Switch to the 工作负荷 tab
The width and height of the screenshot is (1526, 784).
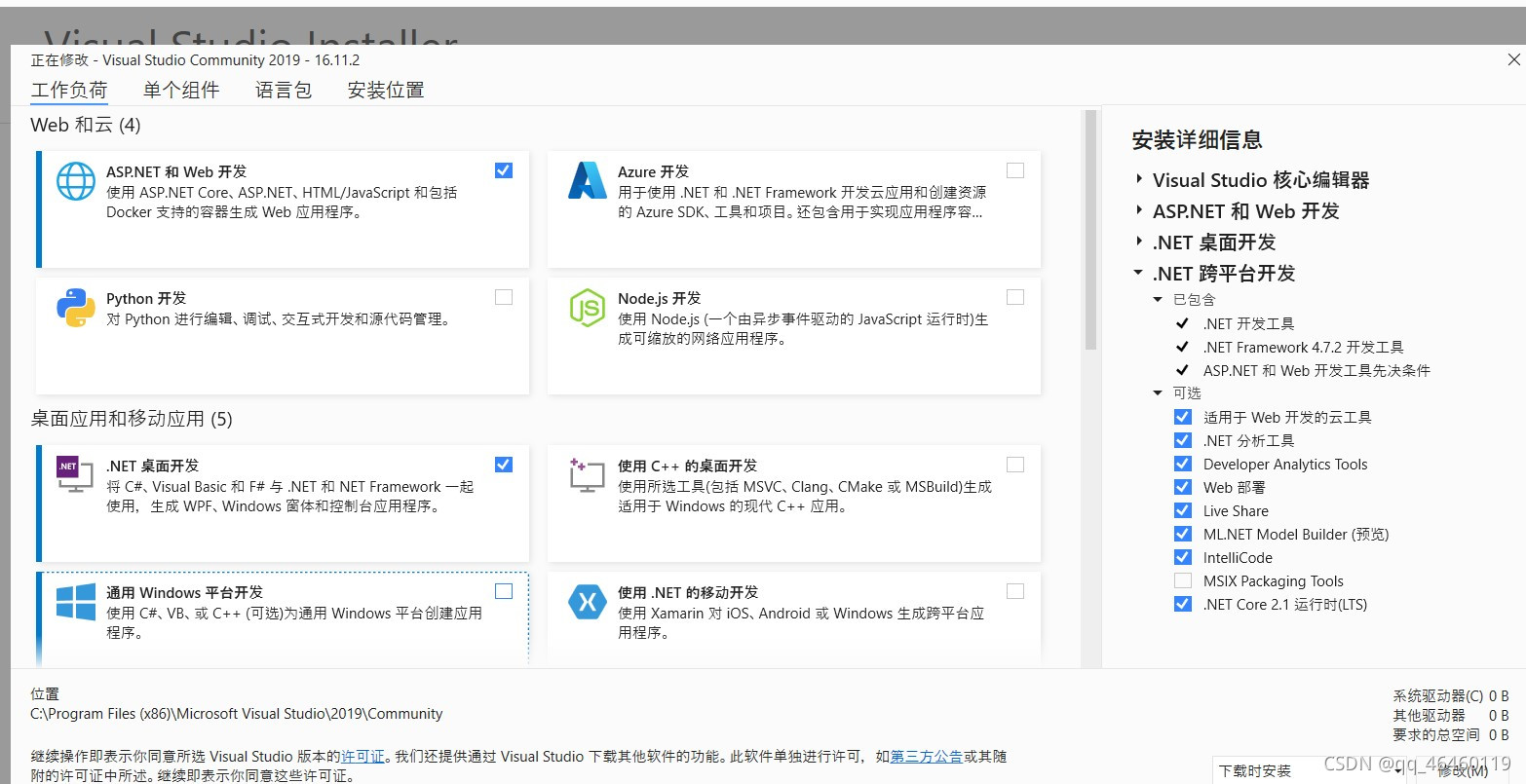(69, 90)
